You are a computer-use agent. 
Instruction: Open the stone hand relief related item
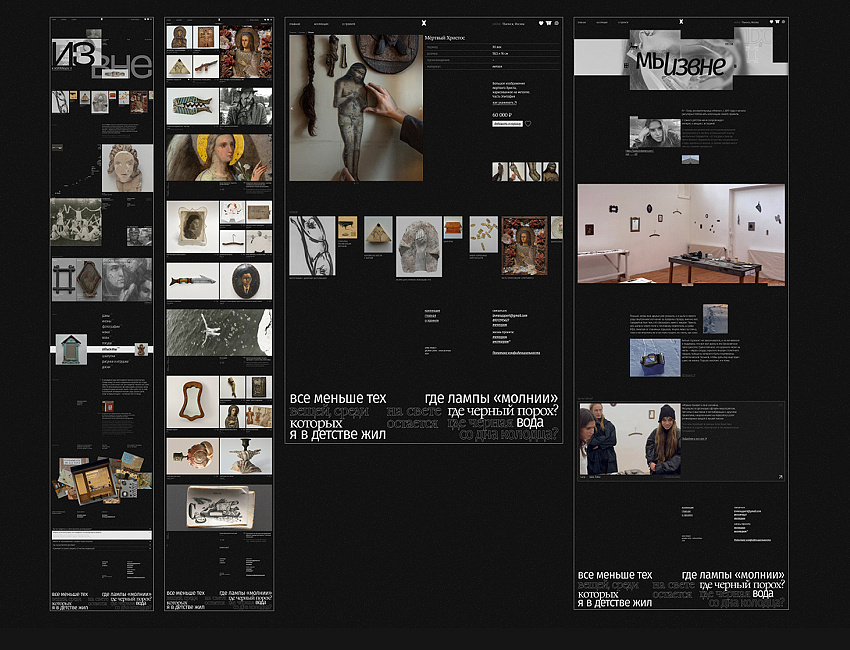click(x=419, y=247)
